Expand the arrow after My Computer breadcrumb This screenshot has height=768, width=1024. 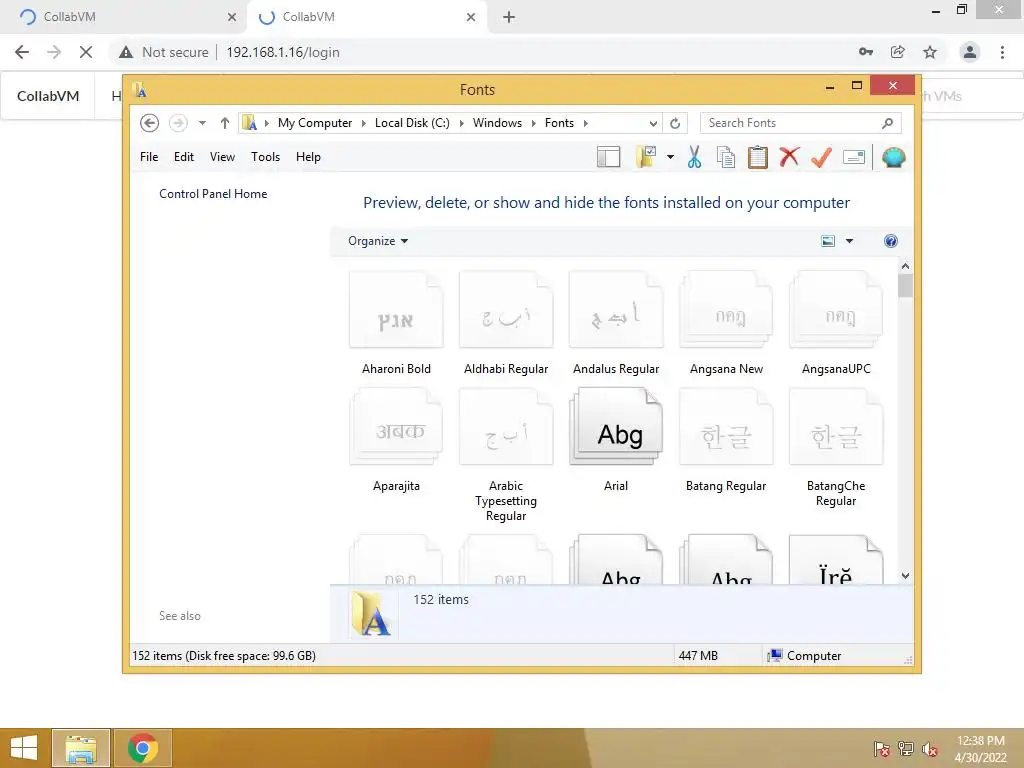click(x=364, y=123)
